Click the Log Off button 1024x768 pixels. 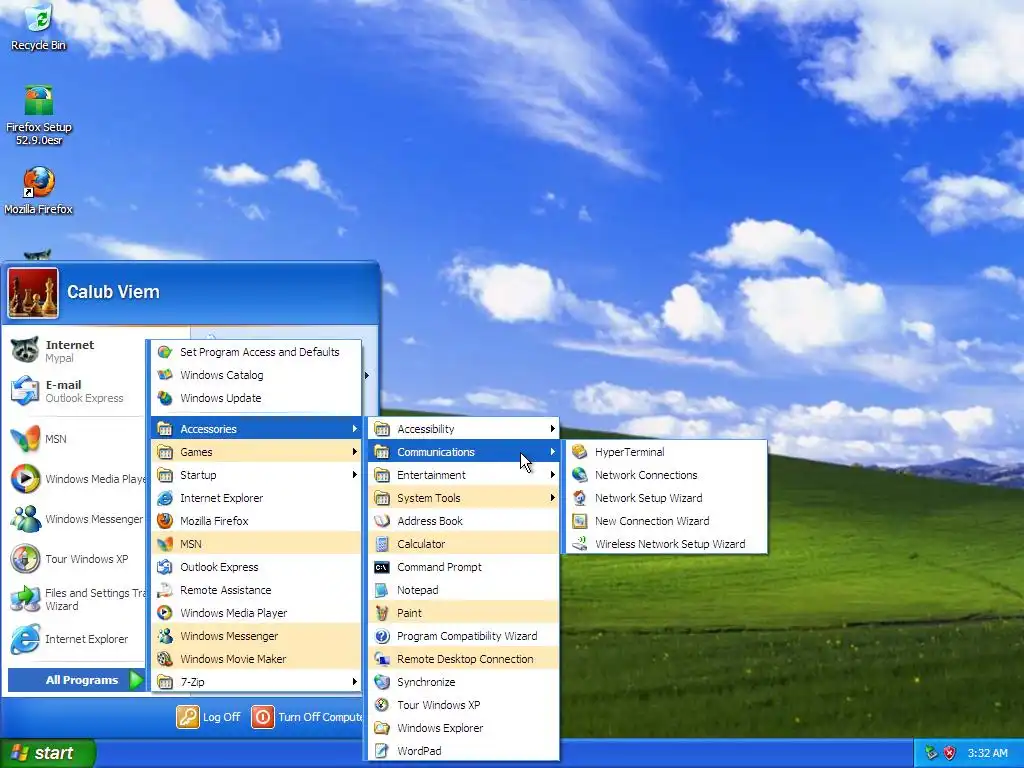[x=208, y=717]
